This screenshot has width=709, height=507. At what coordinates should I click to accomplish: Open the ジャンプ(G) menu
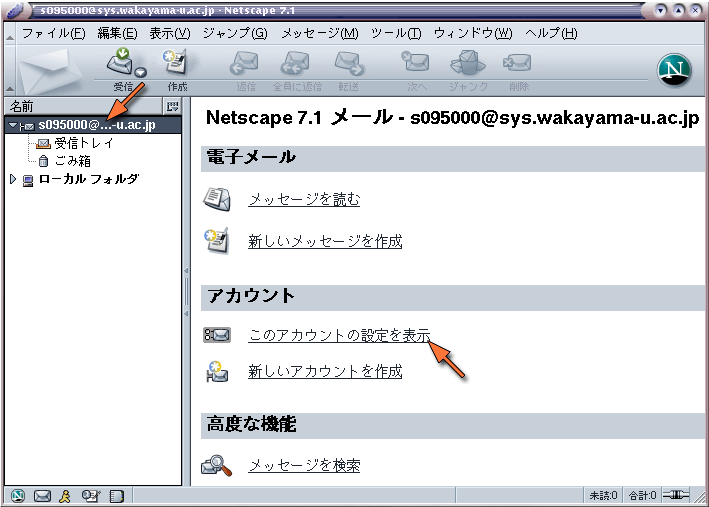(235, 33)
